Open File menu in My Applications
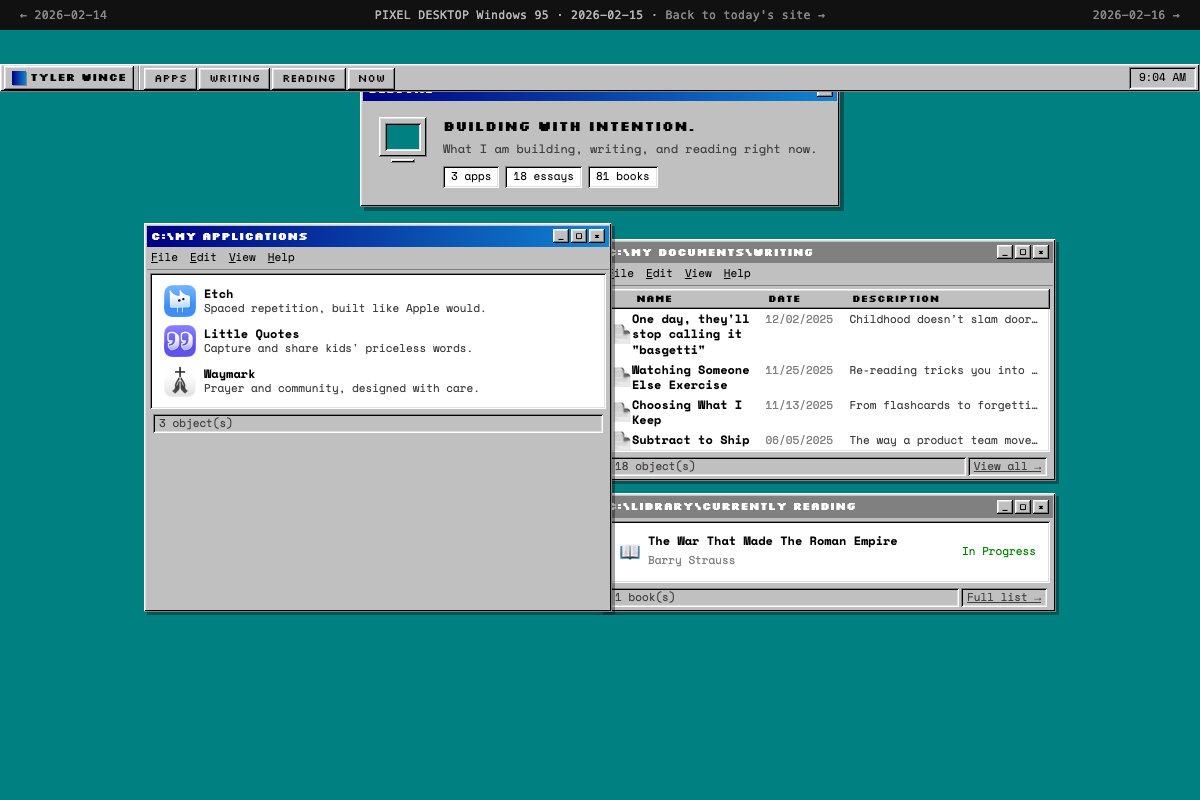Screen dimensions: 1200x800 164,257
